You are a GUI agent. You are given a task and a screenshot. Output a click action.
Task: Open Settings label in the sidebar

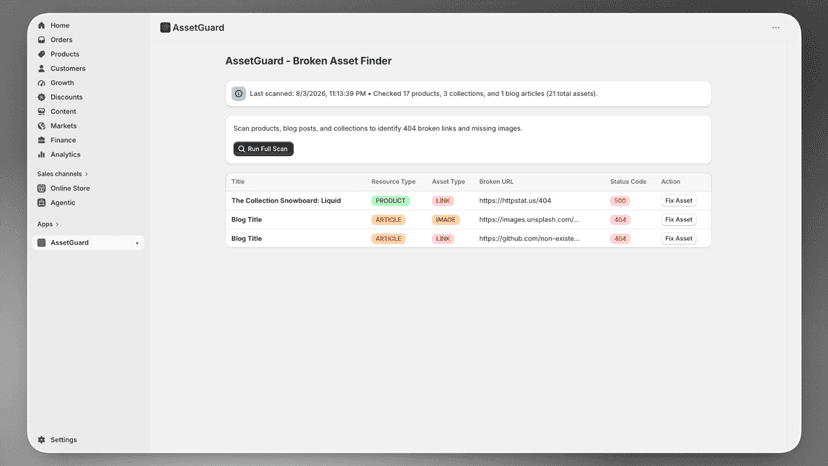point(63,440)
